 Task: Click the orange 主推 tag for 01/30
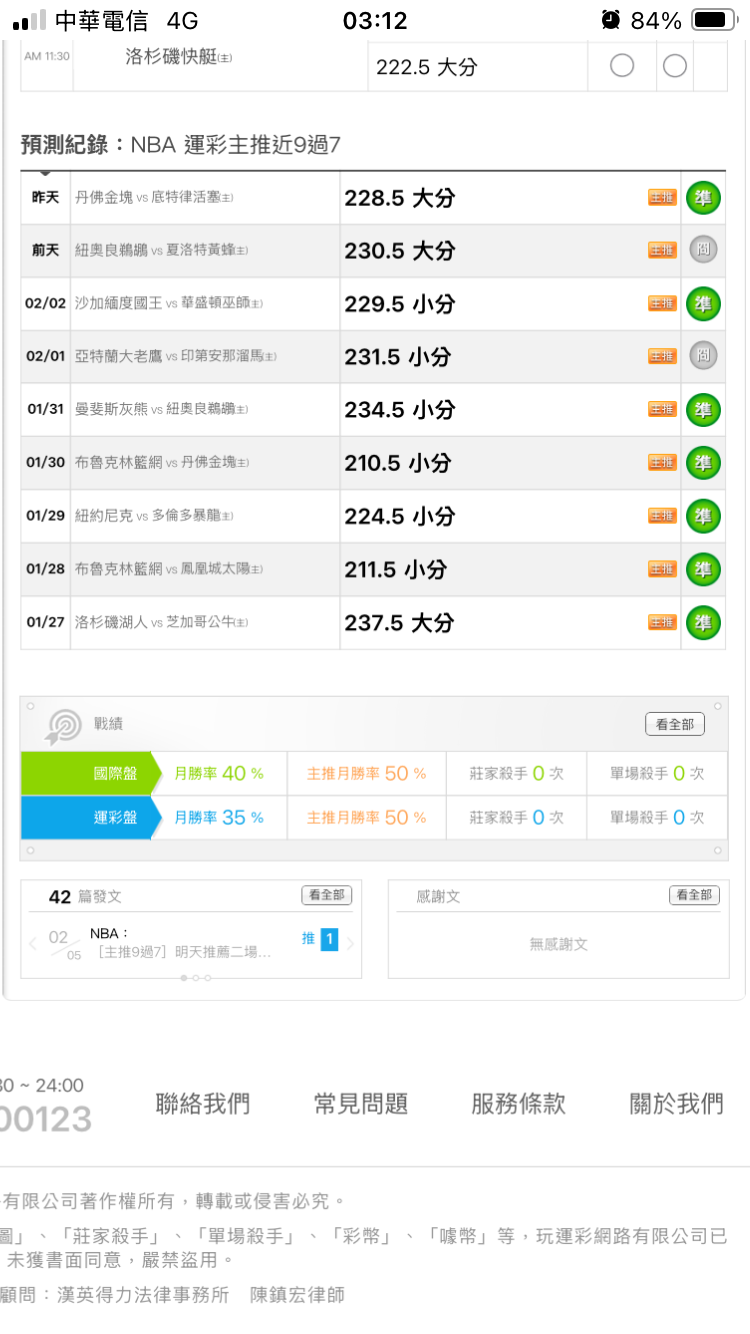662,462
